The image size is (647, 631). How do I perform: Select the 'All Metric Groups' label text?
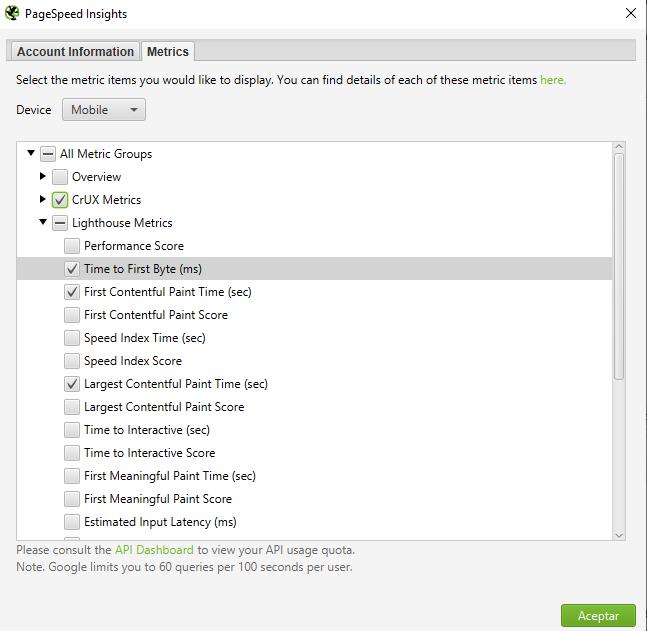tap(106, 154)
